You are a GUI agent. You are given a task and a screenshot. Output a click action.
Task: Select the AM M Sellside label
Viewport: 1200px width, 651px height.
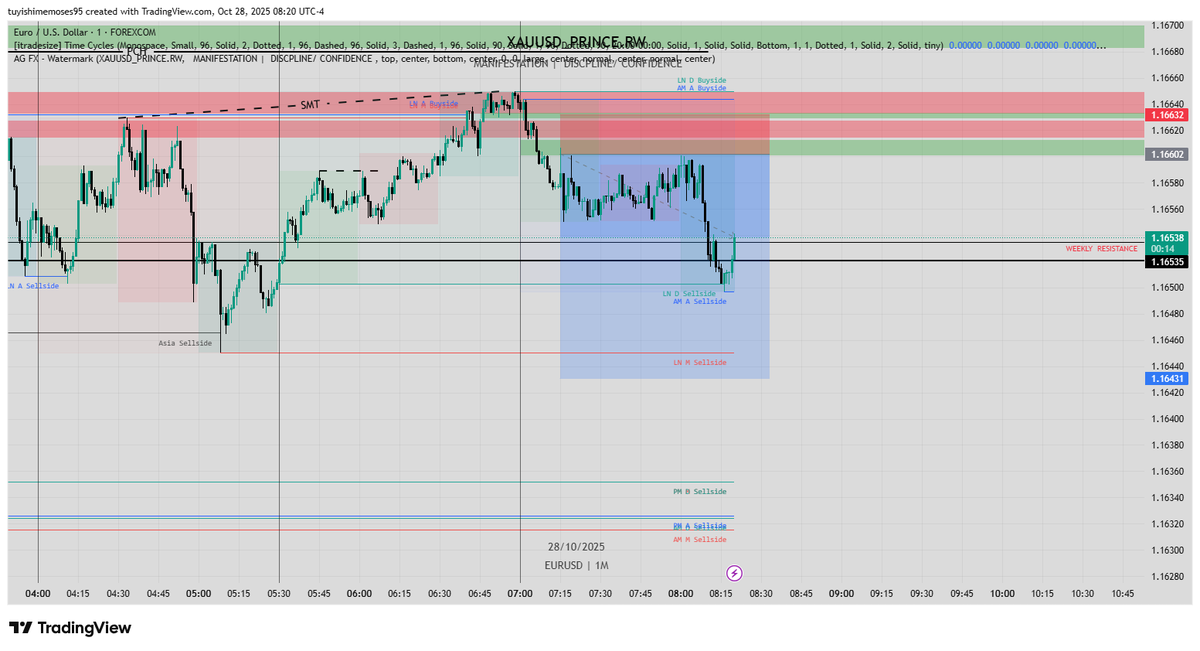pos(700,540)
